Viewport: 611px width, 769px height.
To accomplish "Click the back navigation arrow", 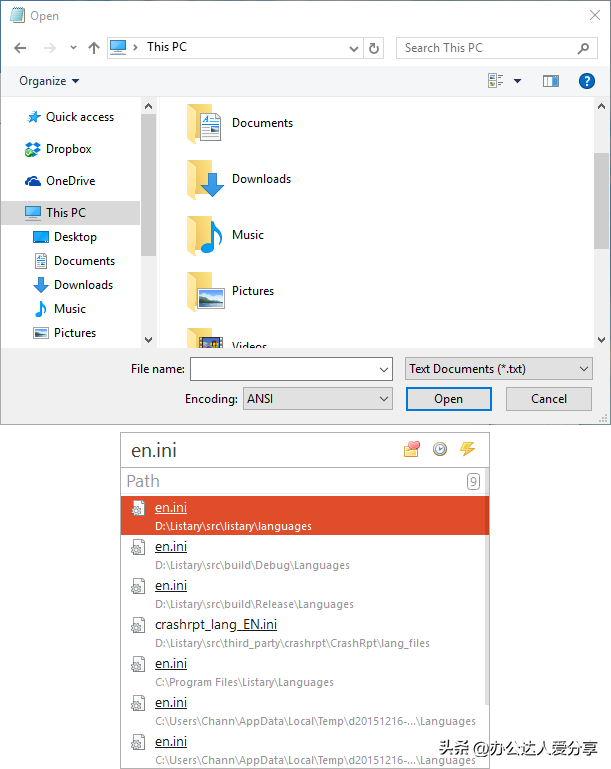I will click(x=20, y=48).
